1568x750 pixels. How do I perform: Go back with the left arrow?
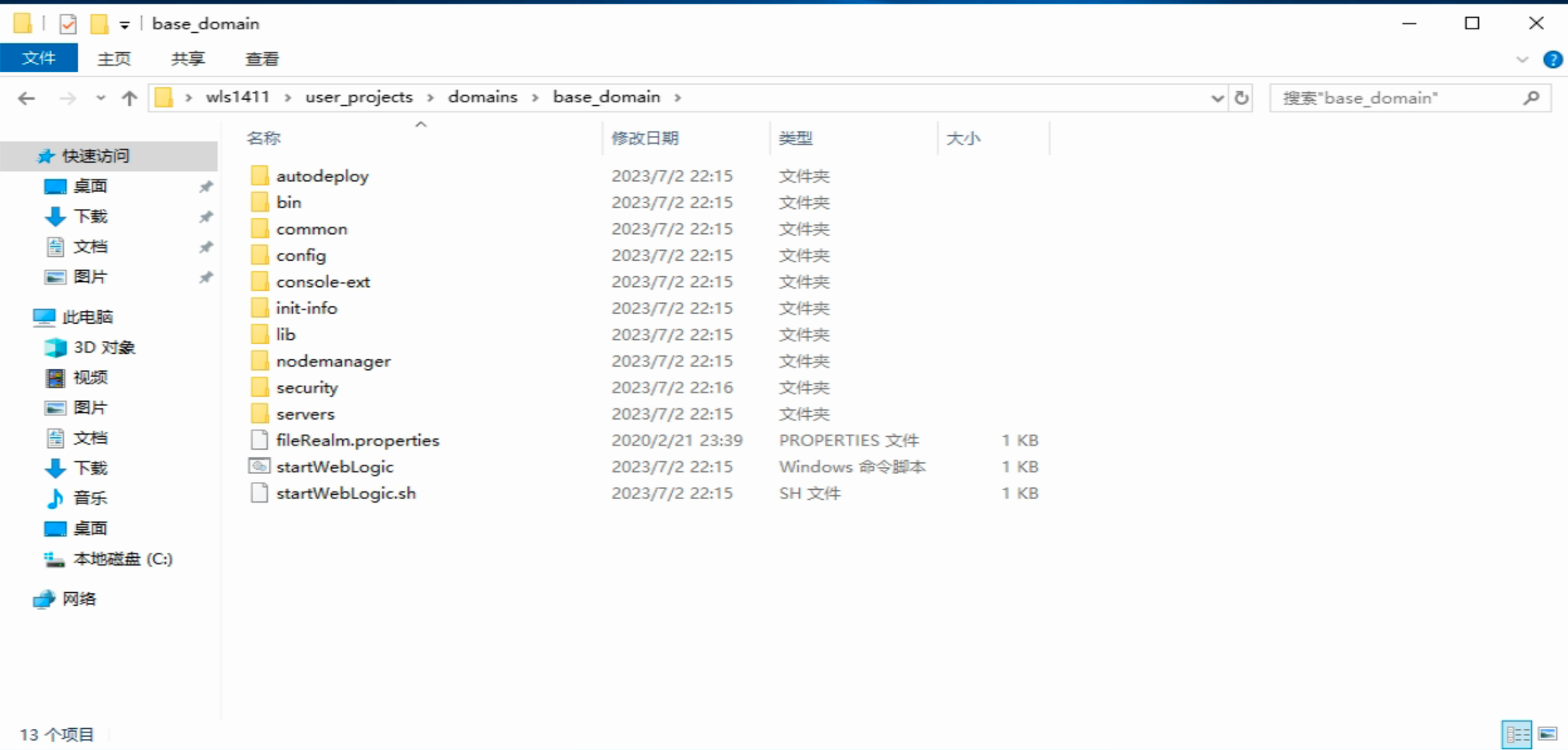point(27,98)
